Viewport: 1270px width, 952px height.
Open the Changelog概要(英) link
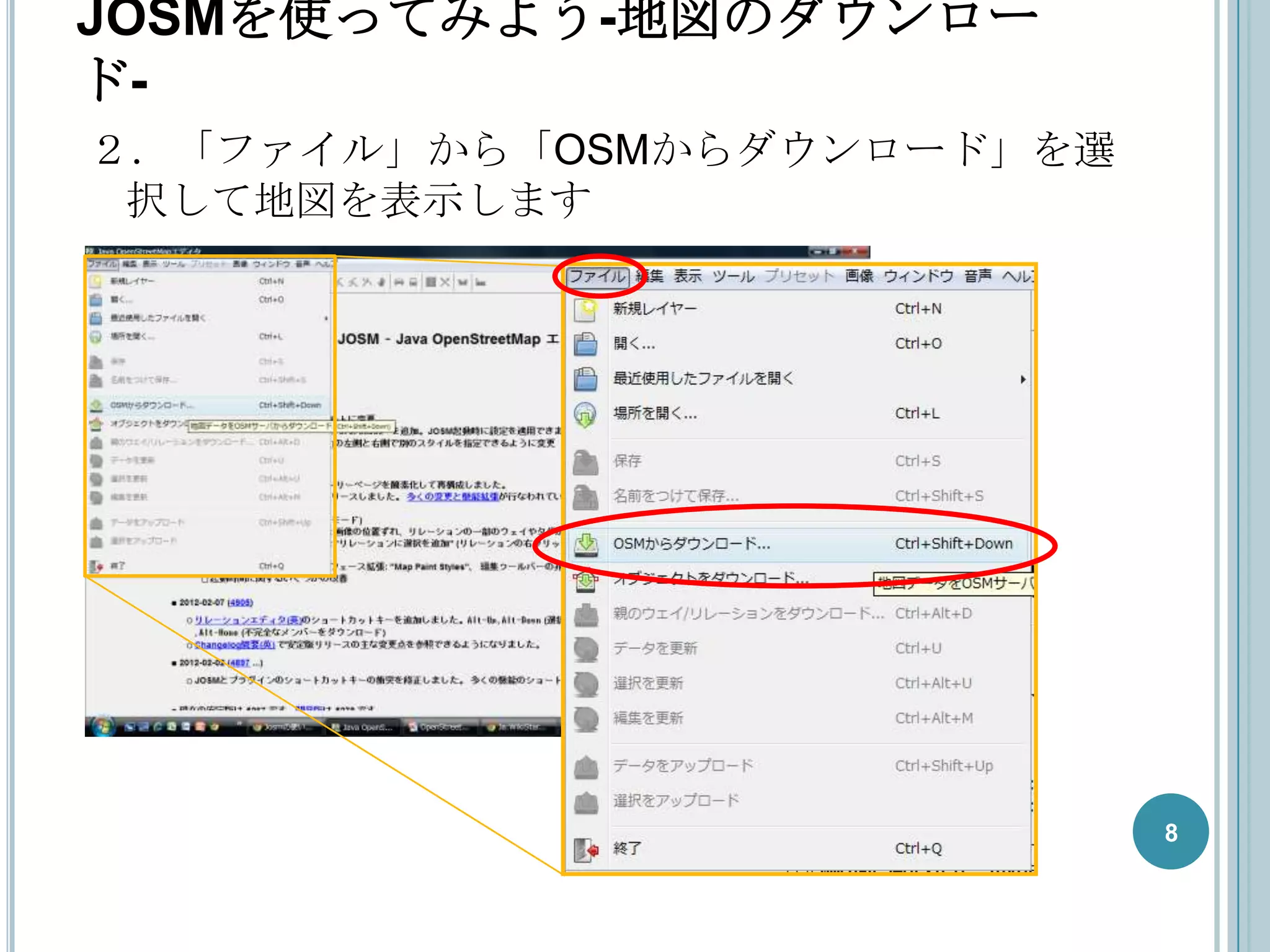235,645
